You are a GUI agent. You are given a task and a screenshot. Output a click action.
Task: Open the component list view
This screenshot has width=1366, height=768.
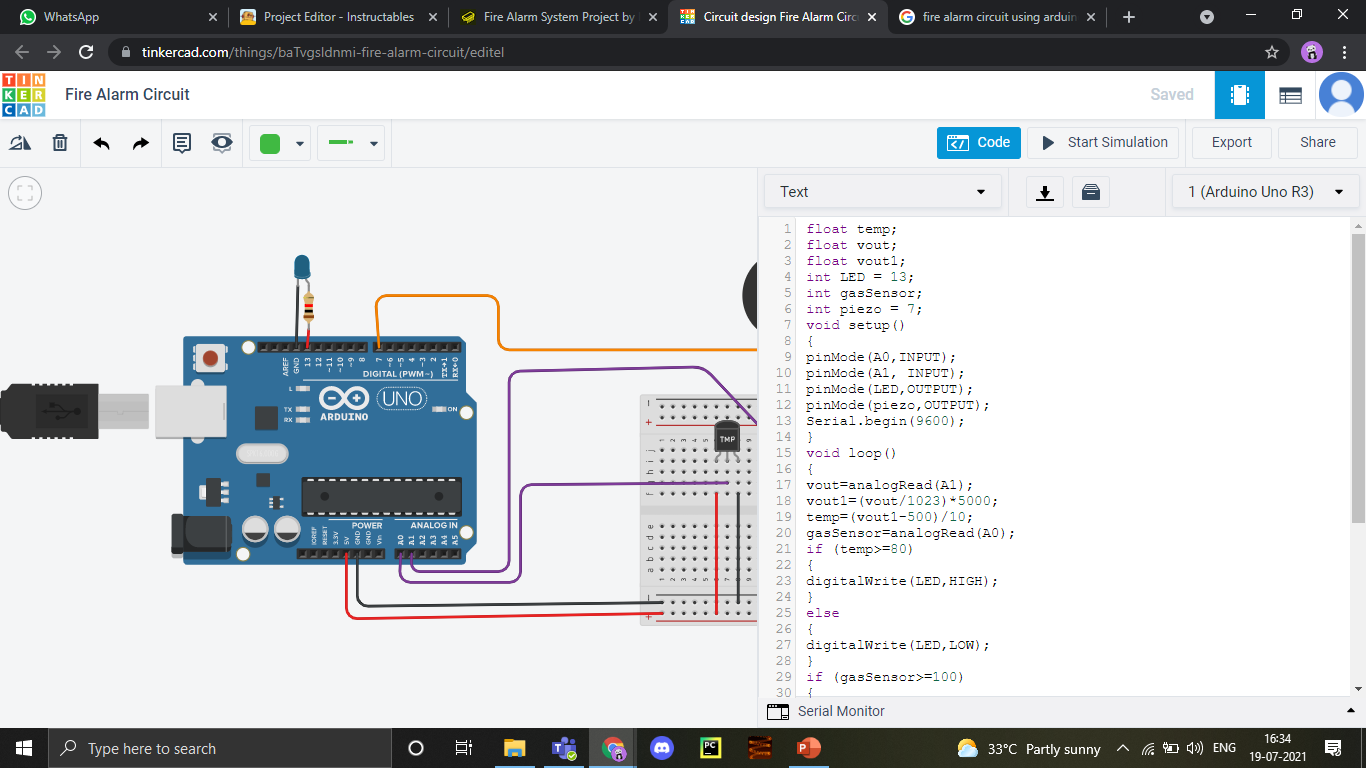coord(1291,95)
